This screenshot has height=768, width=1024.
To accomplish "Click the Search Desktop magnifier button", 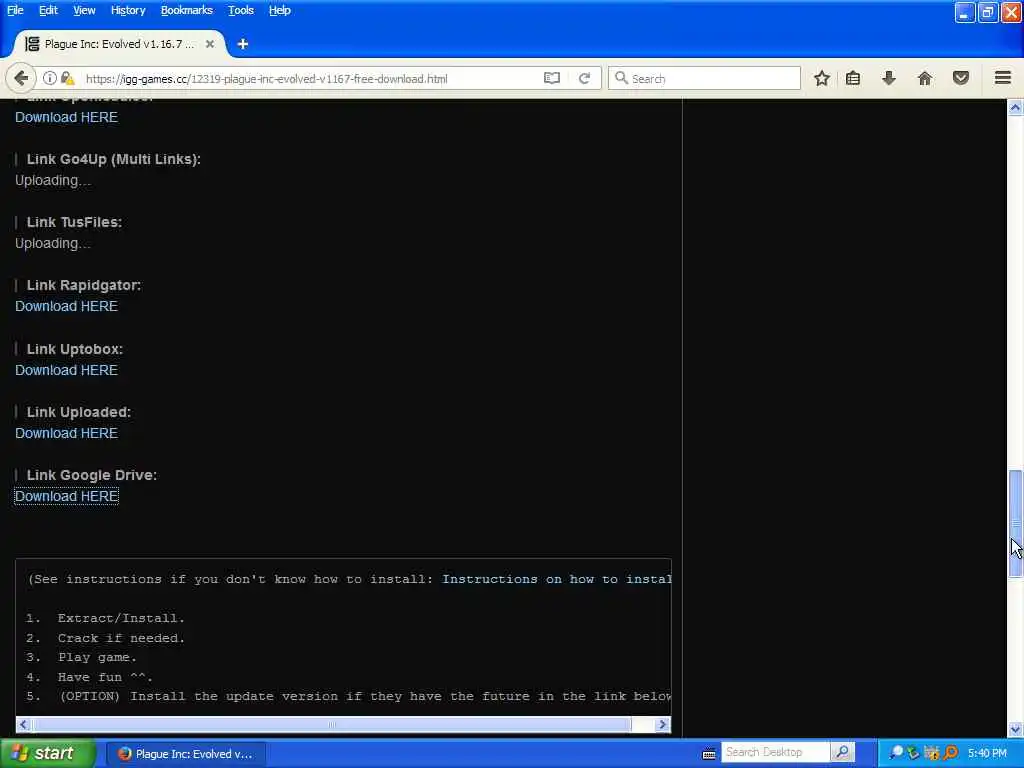I will pos(842,752).
